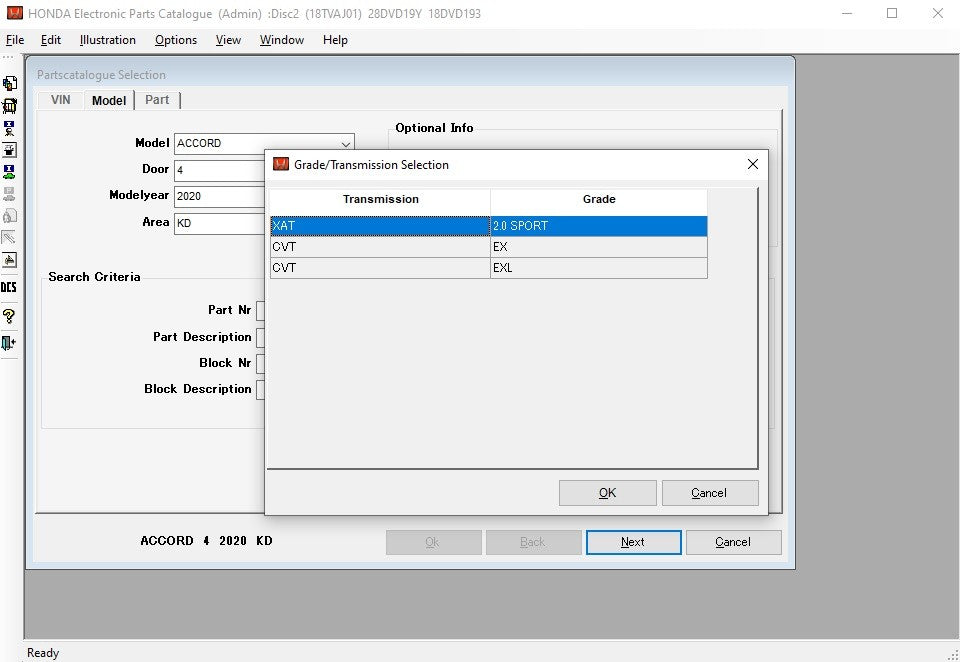Open help via the question mark icon
The image size is (960, 662).
[x=9, y=316]
